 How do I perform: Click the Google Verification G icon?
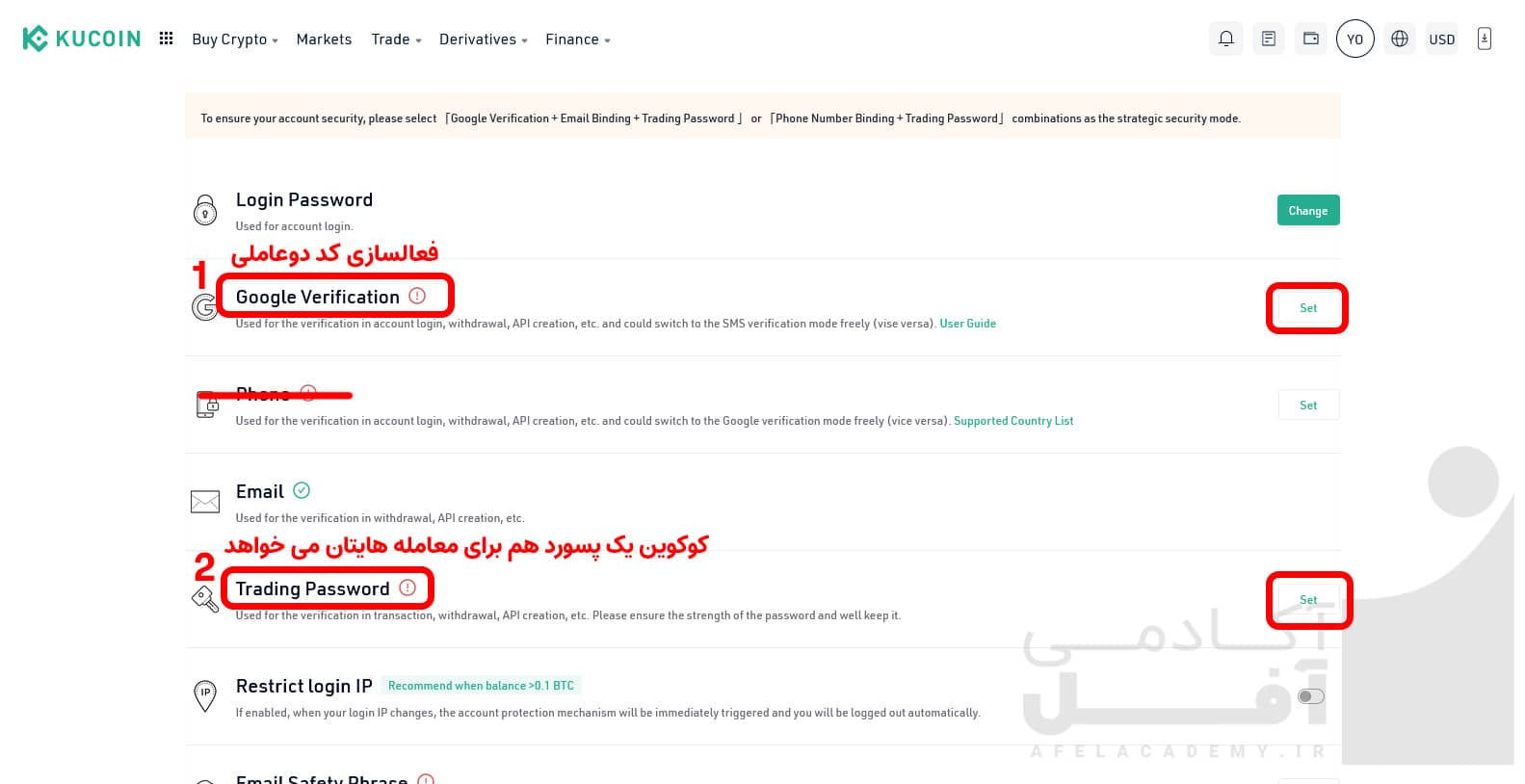click(x=204, y=307)
